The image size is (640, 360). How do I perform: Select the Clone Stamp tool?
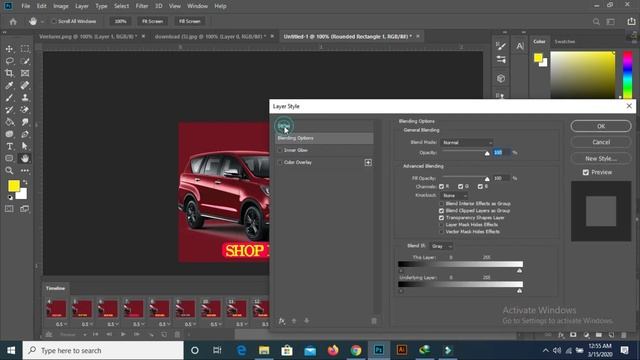25,98
